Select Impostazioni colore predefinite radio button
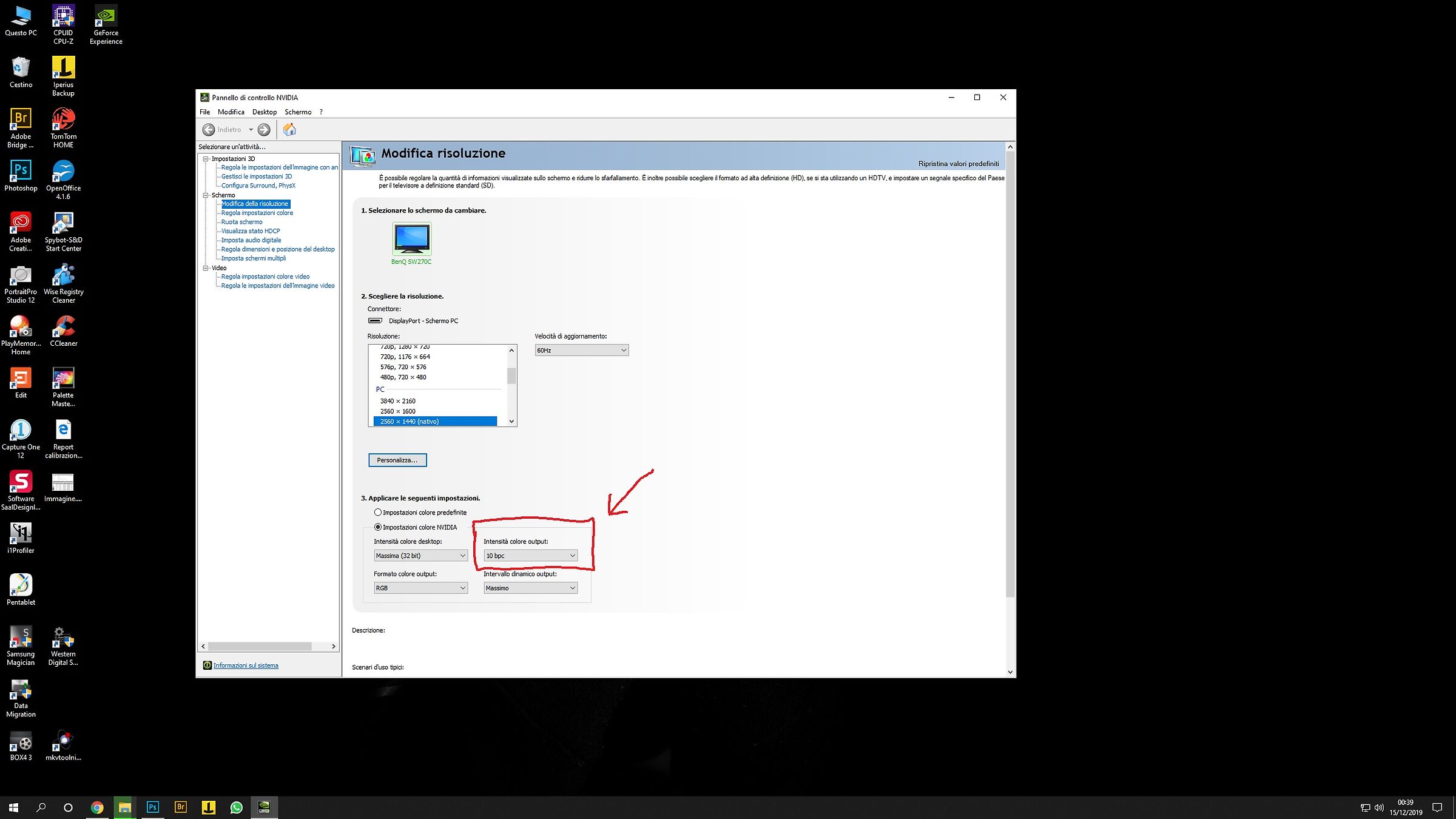Viewport: 1456px width, 819px height. pyautogui.click(x=378, y=513)
